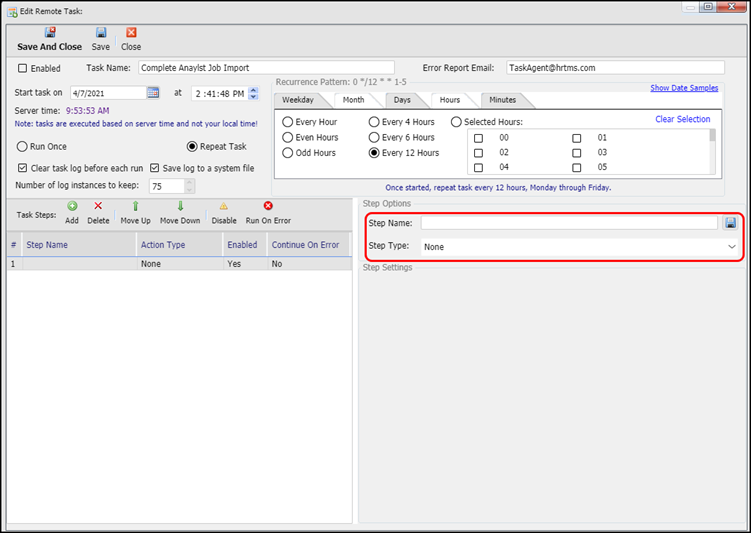The image size is (751, 533).
Task: Sort by the Action Type column header
Action: (180, 245)
